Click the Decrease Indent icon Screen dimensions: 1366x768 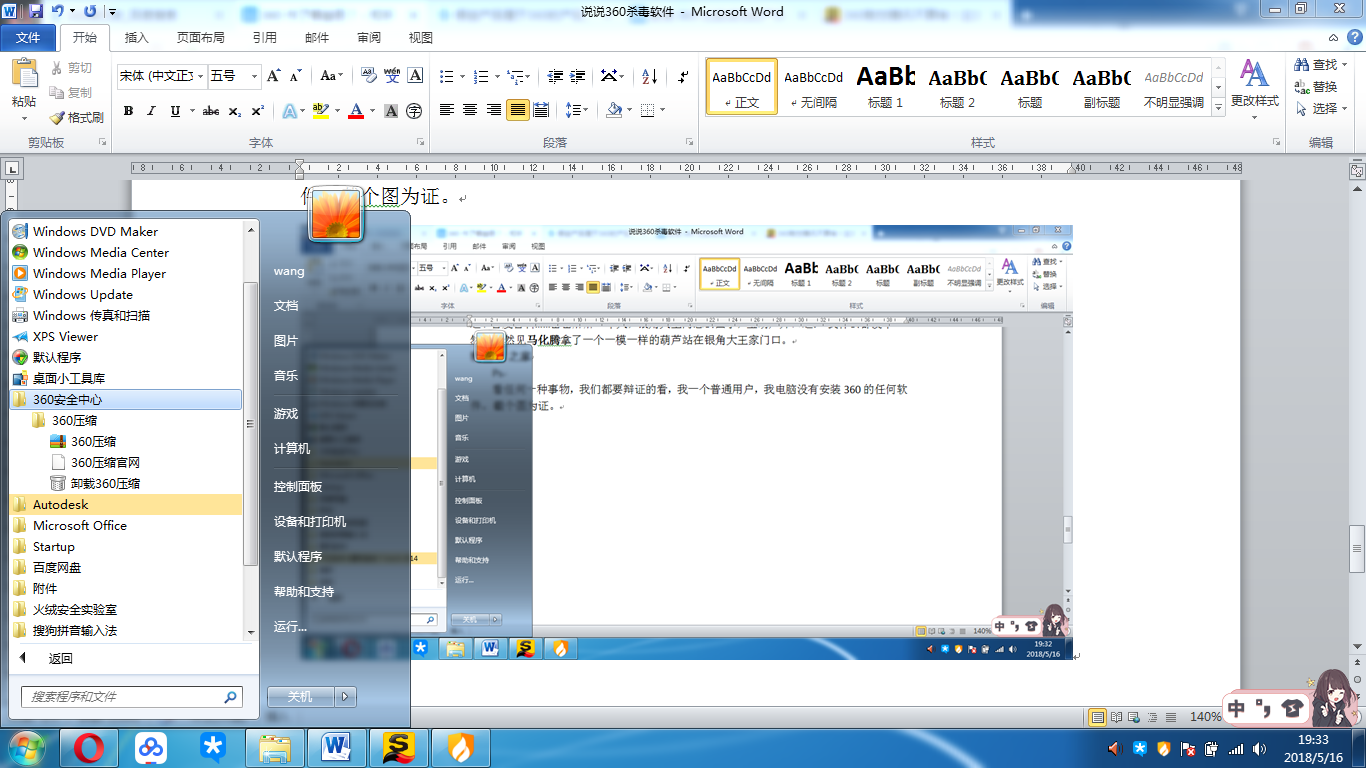click(554, 76)
